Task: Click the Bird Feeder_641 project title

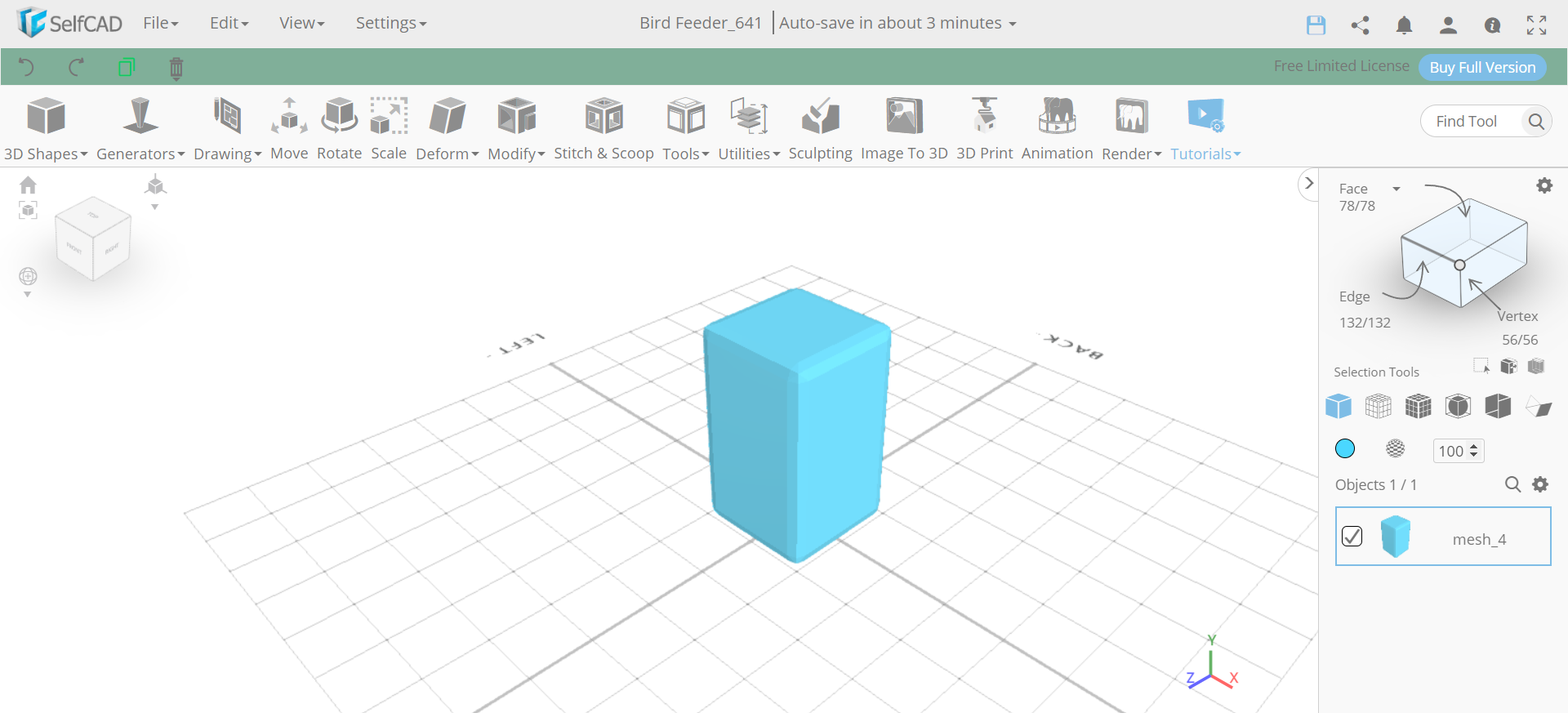Action: [x=700, y=23]
